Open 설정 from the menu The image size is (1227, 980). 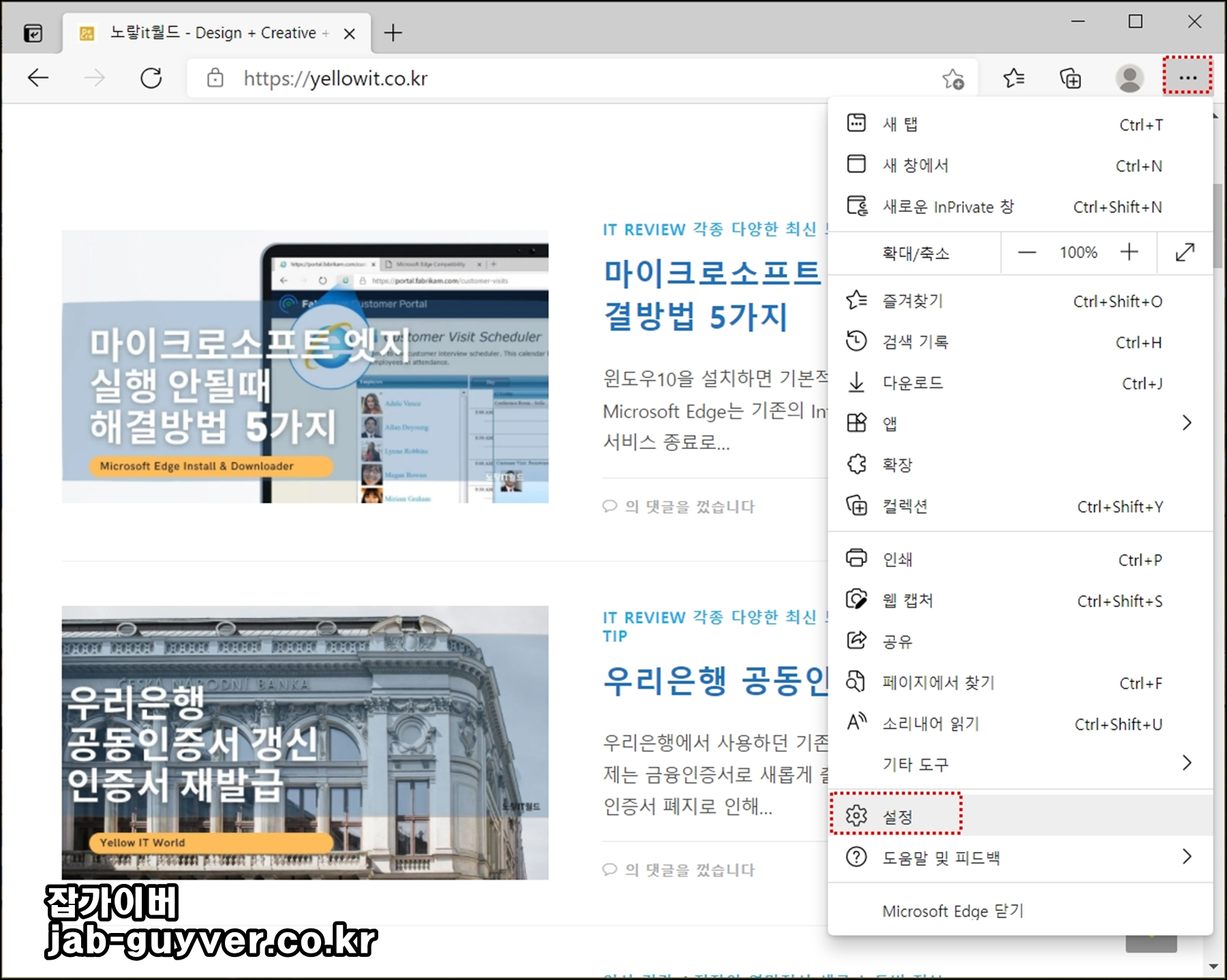(x=1020, y=816)
